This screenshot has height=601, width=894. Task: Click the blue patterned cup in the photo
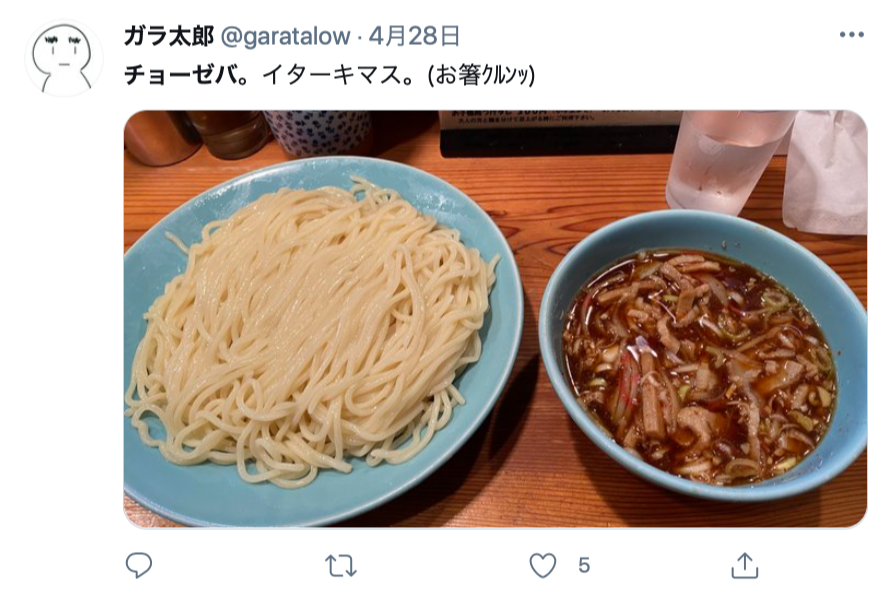tap(319, 132)
